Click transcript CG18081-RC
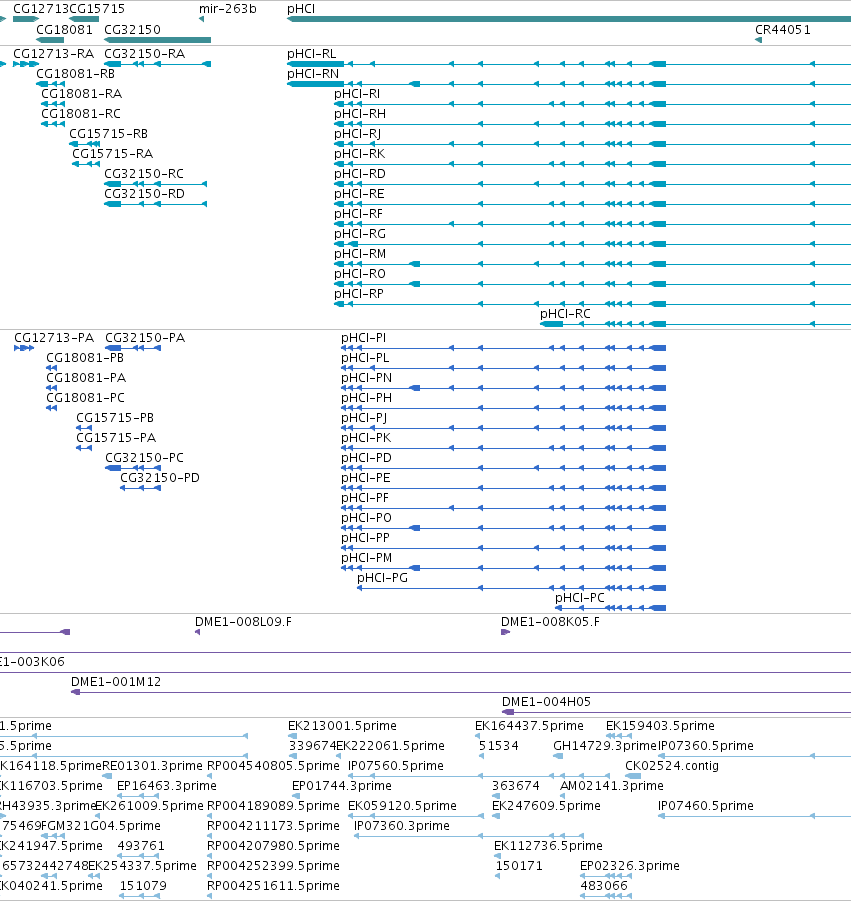Viewport: 851px width, 901px height. (x=81, y=114)
